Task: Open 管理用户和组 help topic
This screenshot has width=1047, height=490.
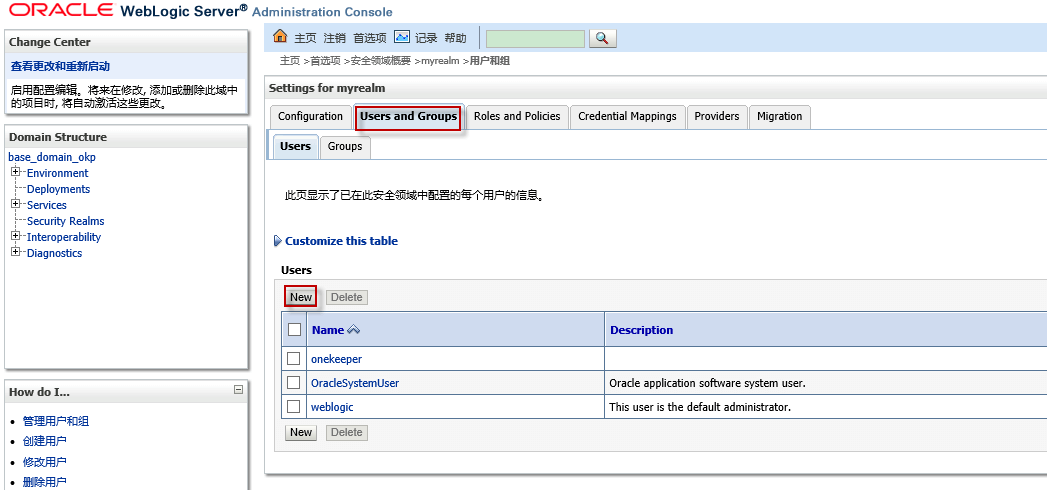Action: [55, 421]
